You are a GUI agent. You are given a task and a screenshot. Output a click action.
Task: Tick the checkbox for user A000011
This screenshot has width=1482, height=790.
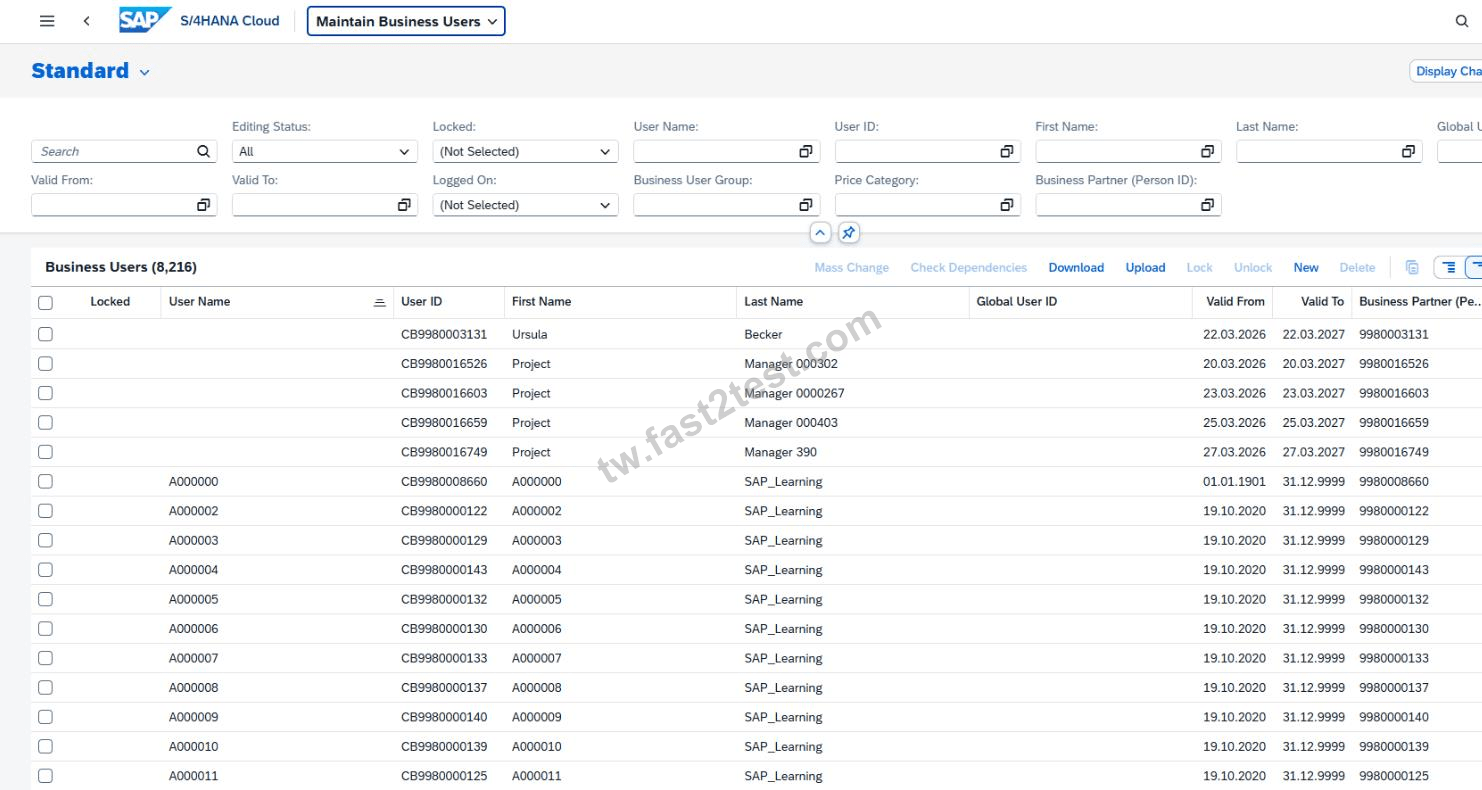click(45, 776)
